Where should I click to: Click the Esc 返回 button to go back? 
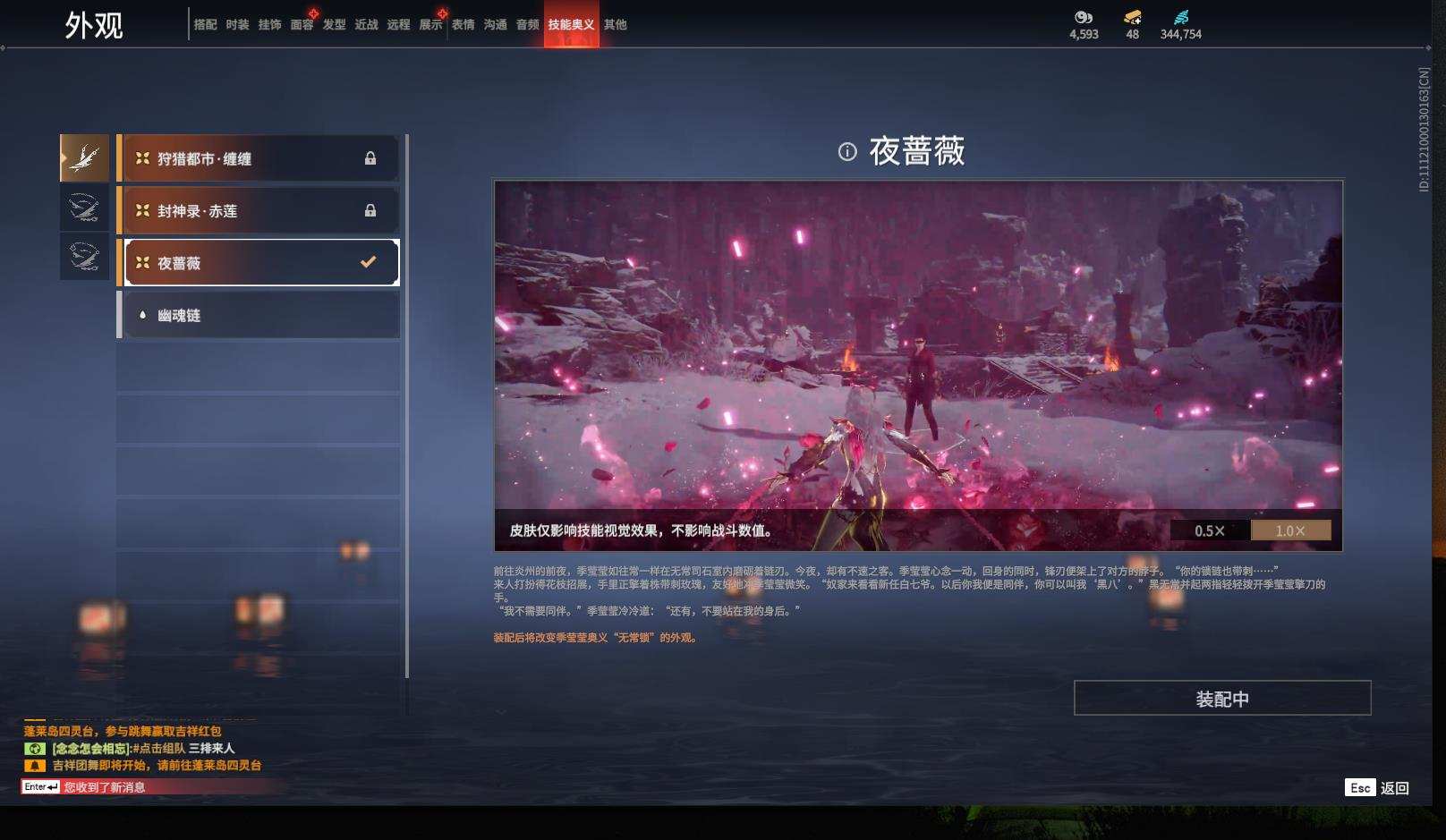click(x=1378, y=788)
